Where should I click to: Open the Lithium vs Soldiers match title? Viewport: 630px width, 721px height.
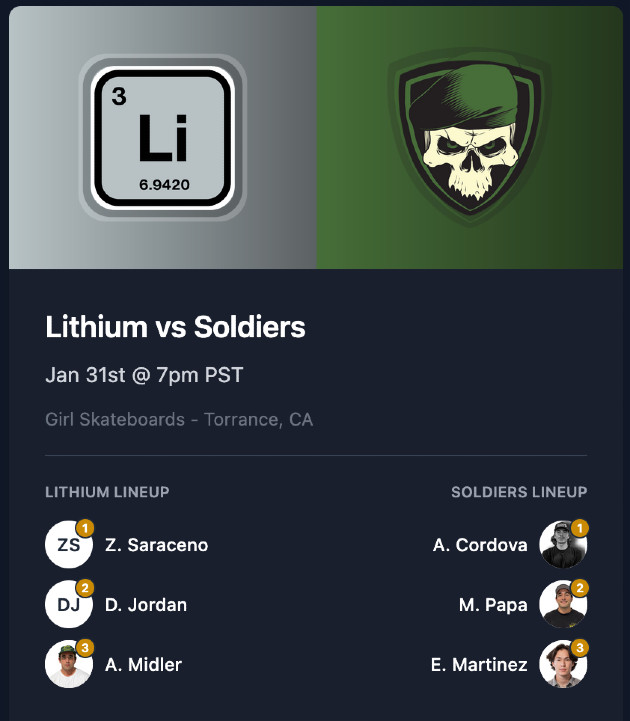coord(176,327)
